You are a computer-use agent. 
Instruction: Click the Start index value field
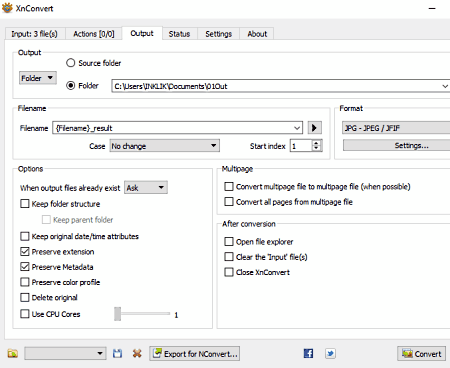click(301, 146)
